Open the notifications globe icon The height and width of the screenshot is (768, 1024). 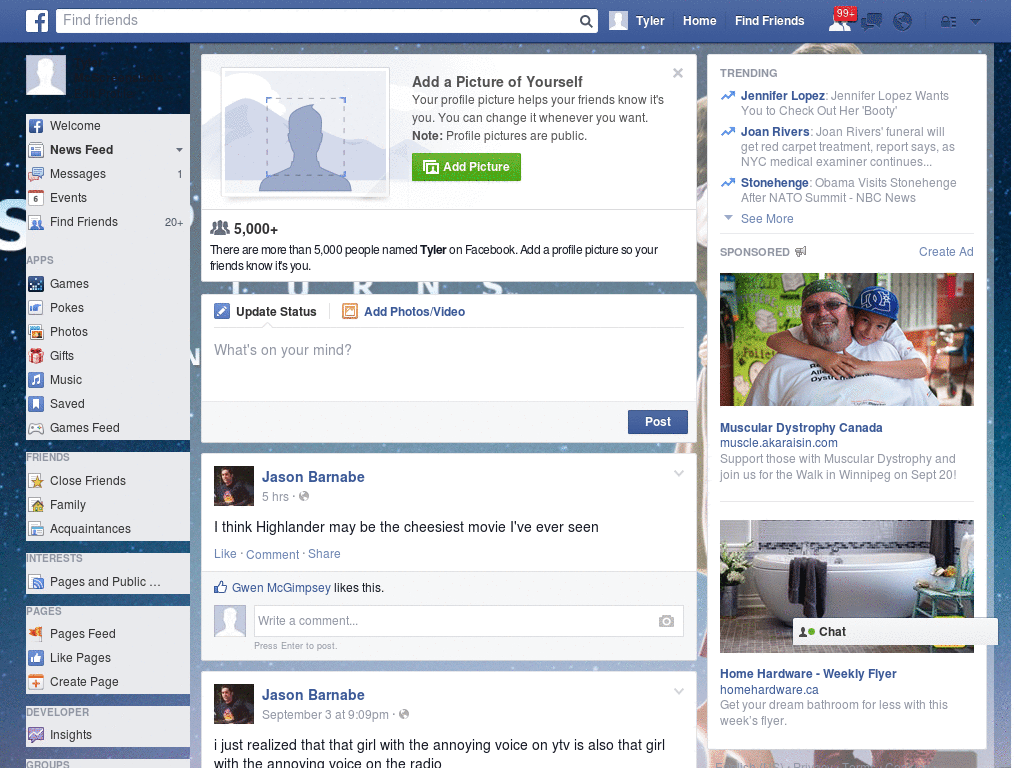pyautogui.click(x=903, y=22)
